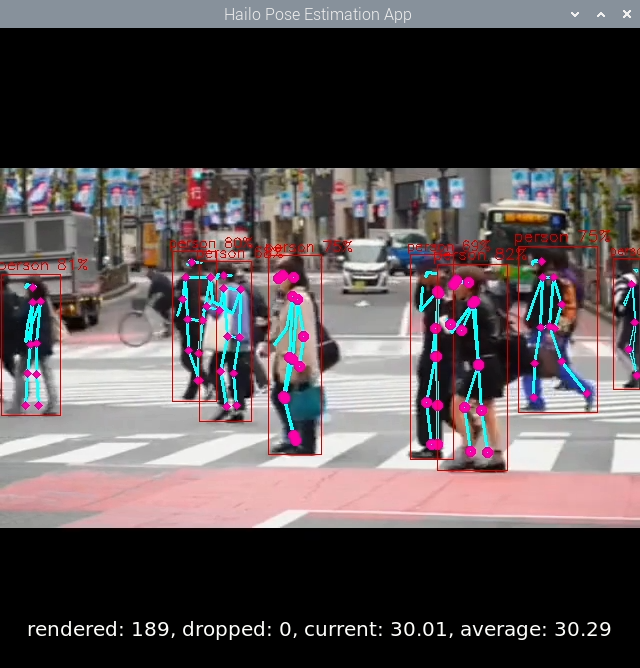Maximize the Hailo Pose Estimation App window
Screen dimensions: 640x668
click(601, 14)
